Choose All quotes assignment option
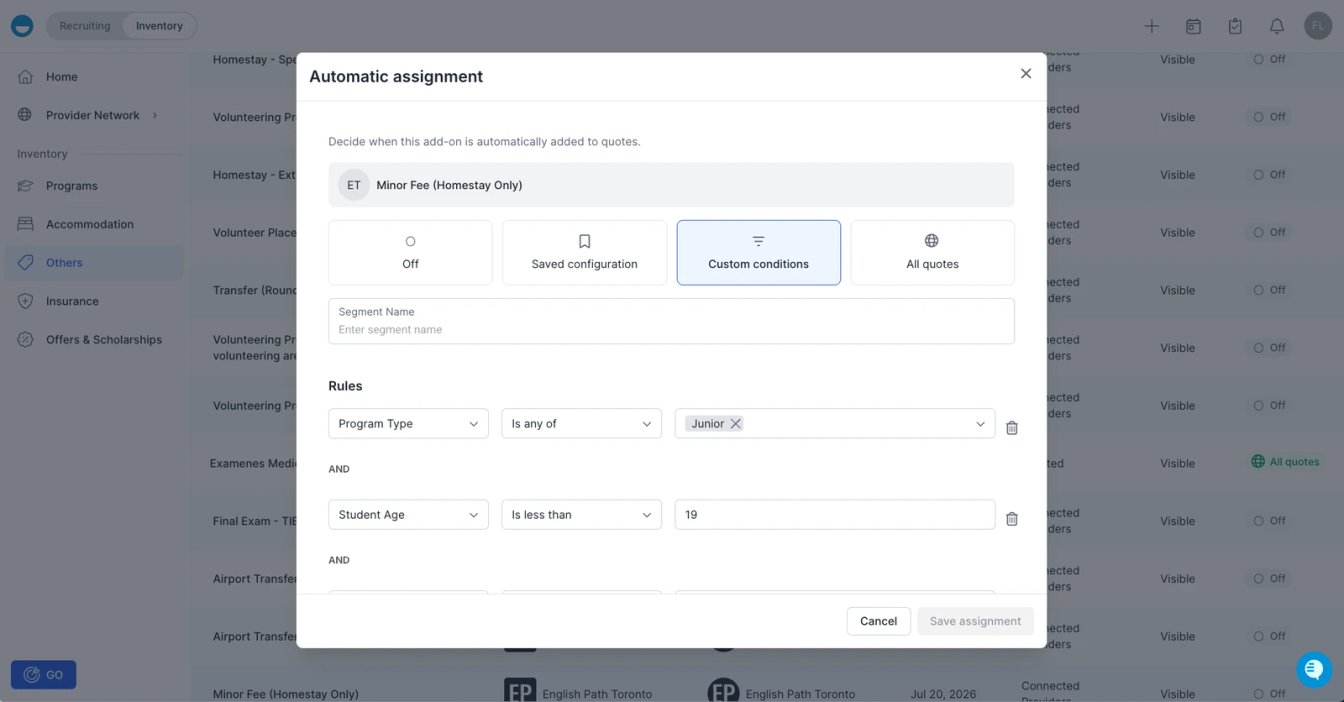1344x702 pixels. pyautogui.click(x=932, y=253)
